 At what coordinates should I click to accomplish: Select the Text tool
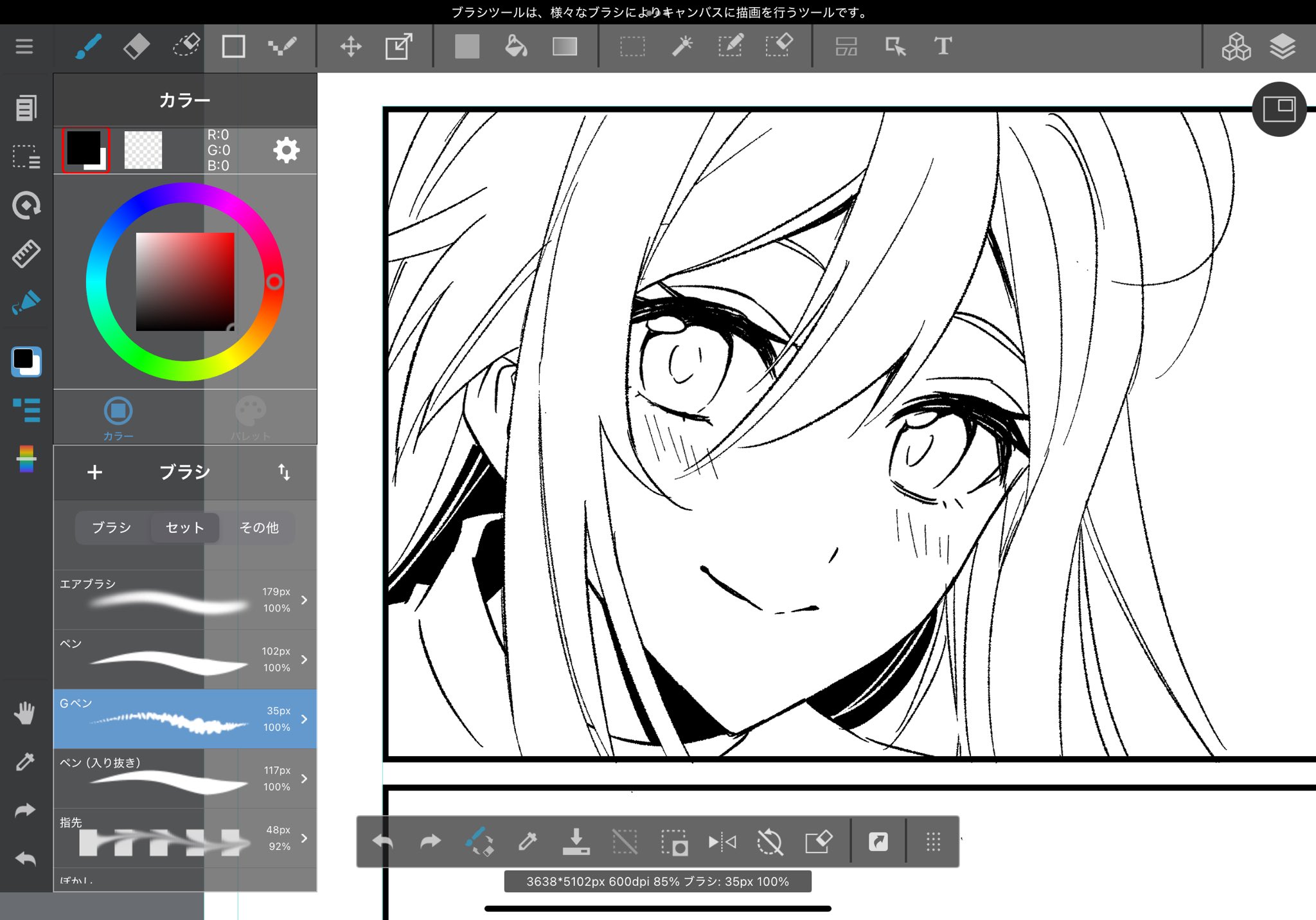click(x=942, y=46)
